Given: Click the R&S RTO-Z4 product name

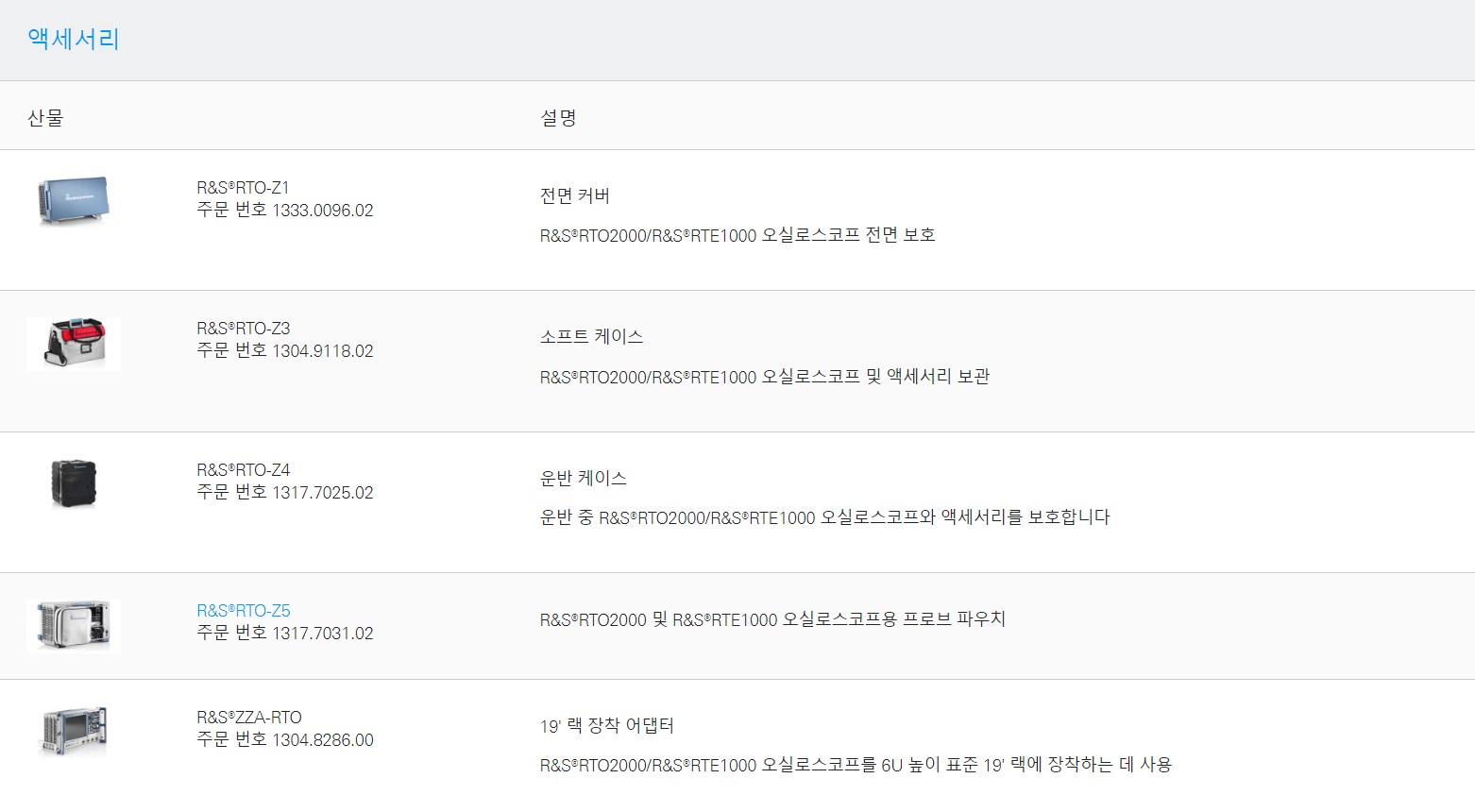Looking at the screenshot, I should tap(244, 470).
